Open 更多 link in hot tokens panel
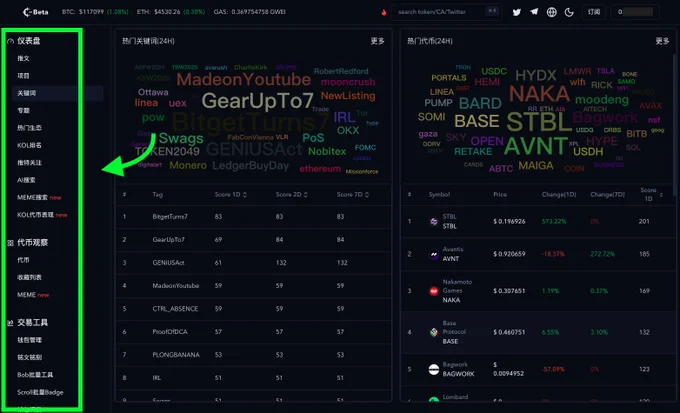Viewport: 680px width, 413px height. pyautogui.click(x=662, y=41)
